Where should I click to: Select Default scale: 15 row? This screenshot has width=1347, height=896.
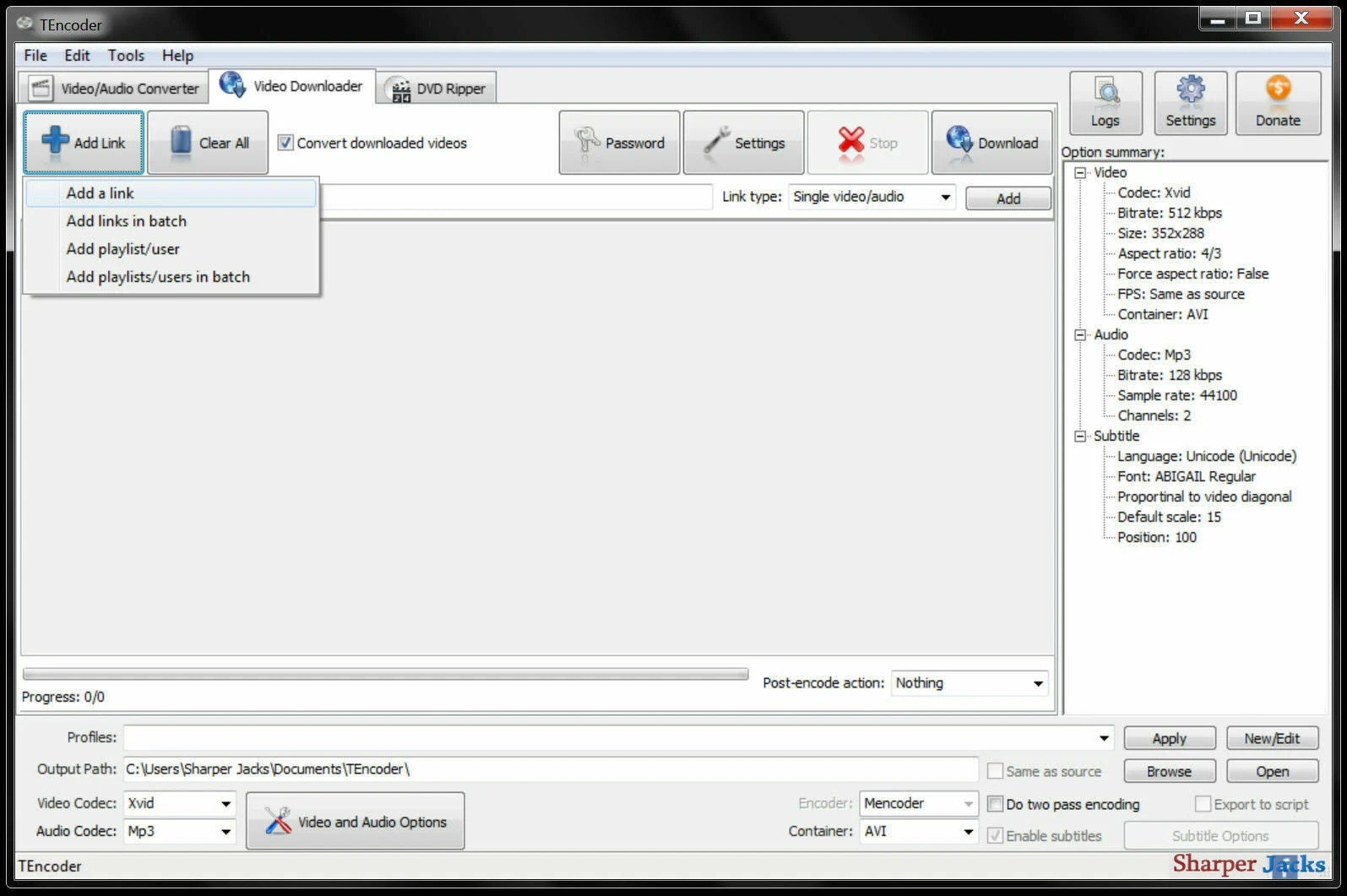tap(1169, 517)
